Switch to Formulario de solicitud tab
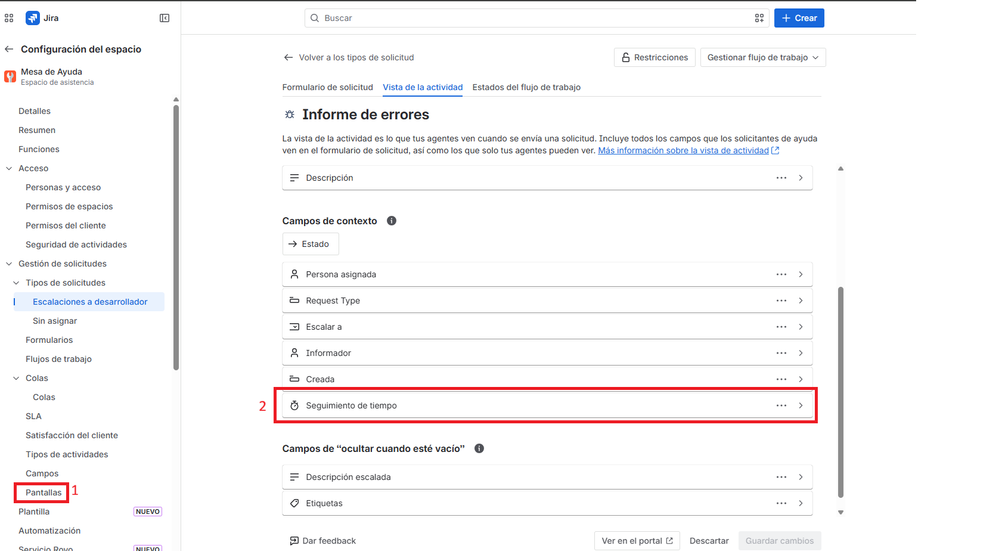Screen dimensions: 999x551 327,87
